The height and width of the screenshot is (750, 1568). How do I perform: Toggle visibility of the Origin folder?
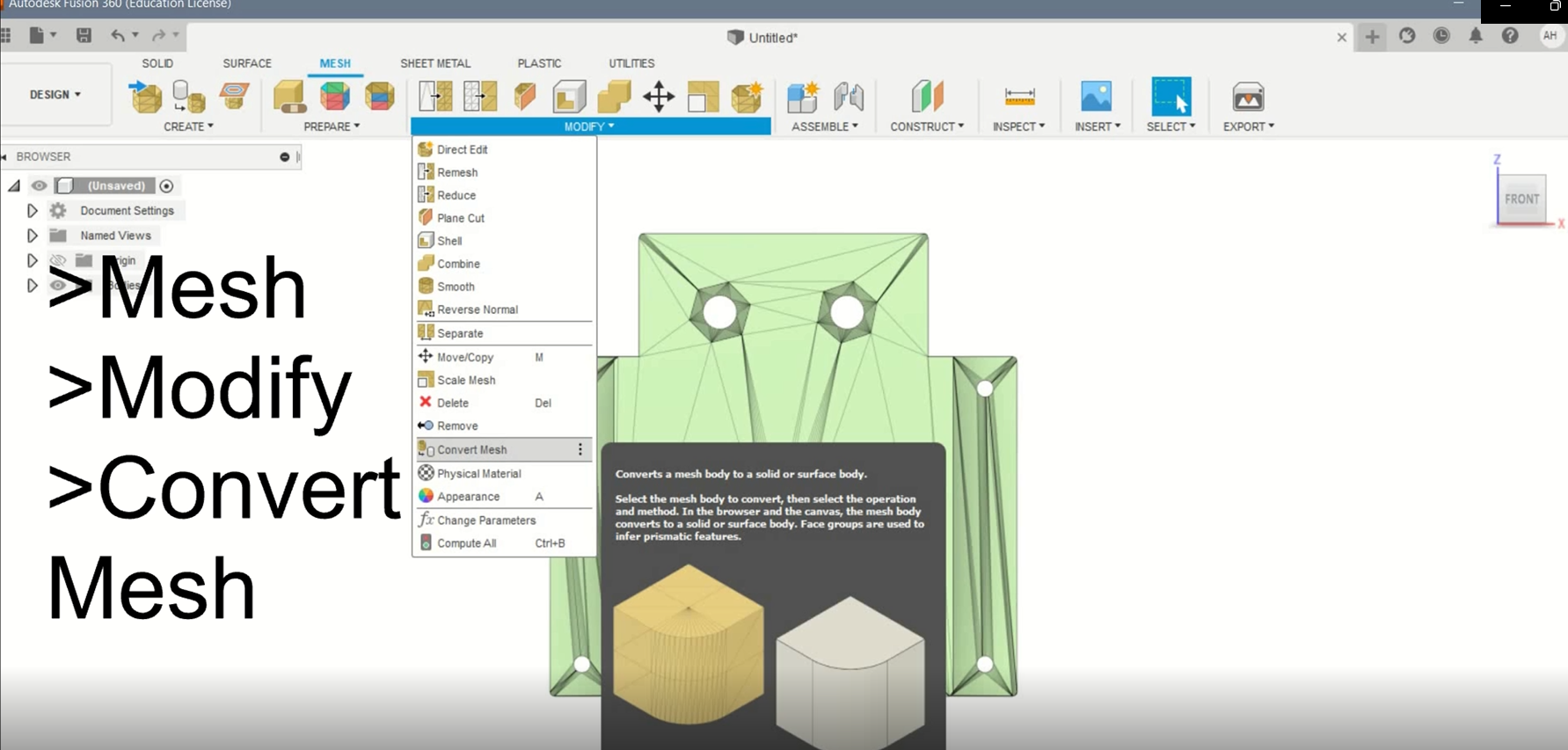(x=58, y=260)
